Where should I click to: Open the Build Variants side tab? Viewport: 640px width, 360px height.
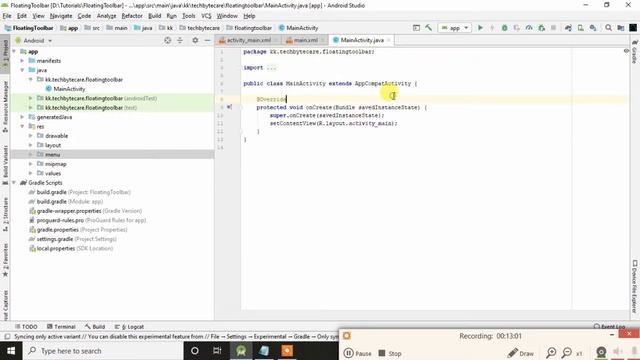tap(5, 165)
